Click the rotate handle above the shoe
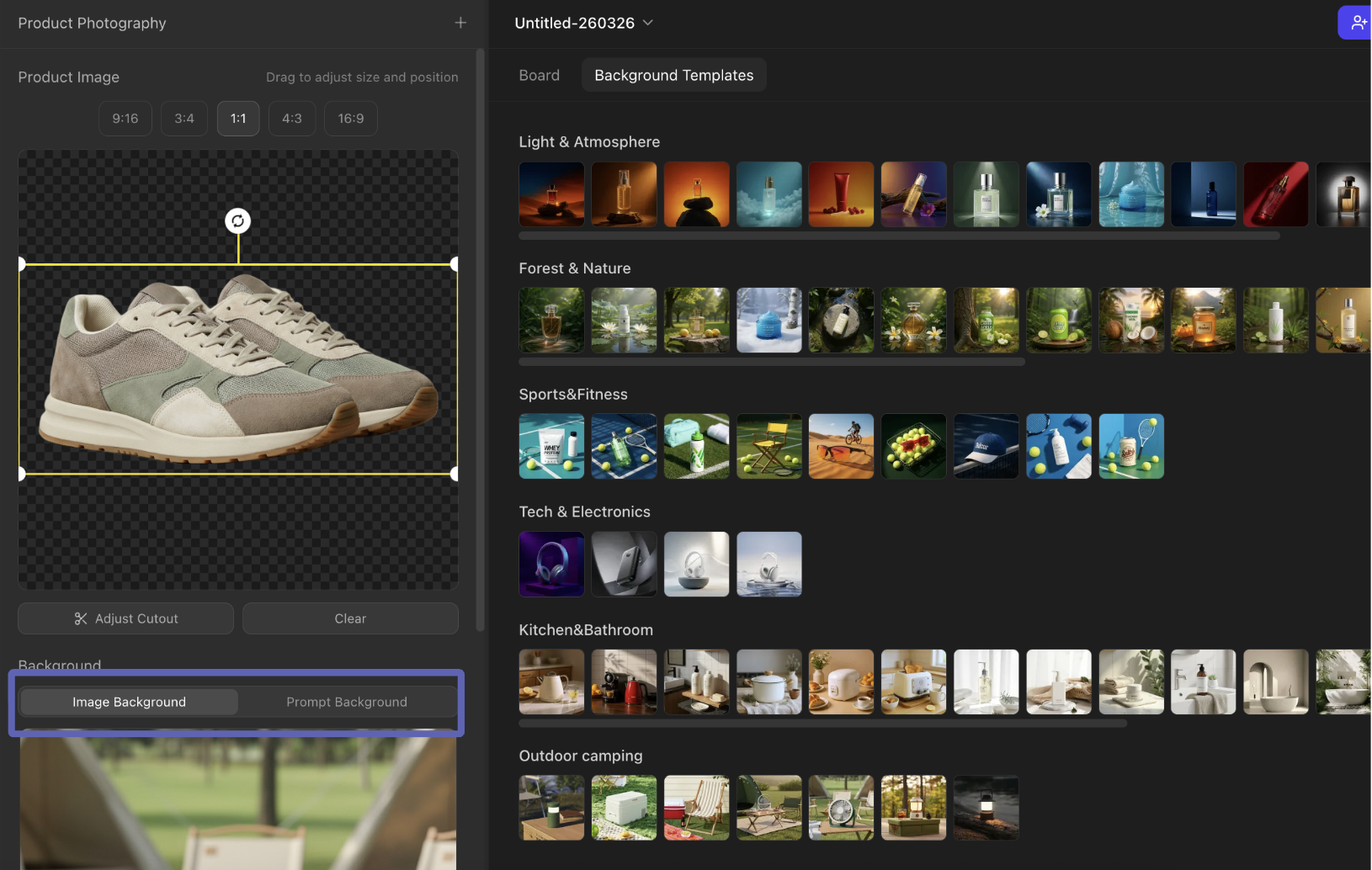This screenshot has width=1372, height=870. [x=238, y=221]
